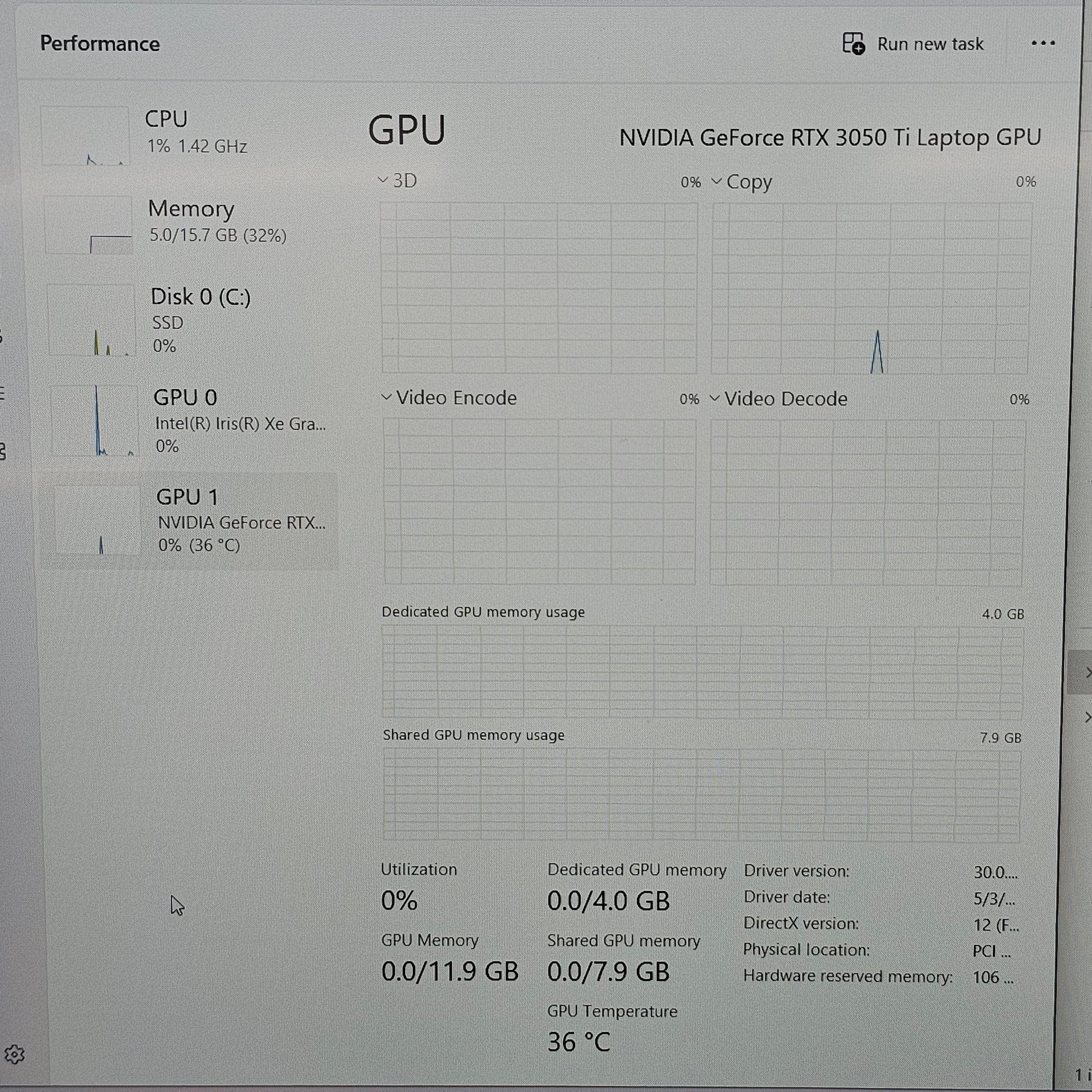The width and height of the screenshot is (1092, 1092).
Task: Open the Video Encode engine dropdown
Action: 387,397
